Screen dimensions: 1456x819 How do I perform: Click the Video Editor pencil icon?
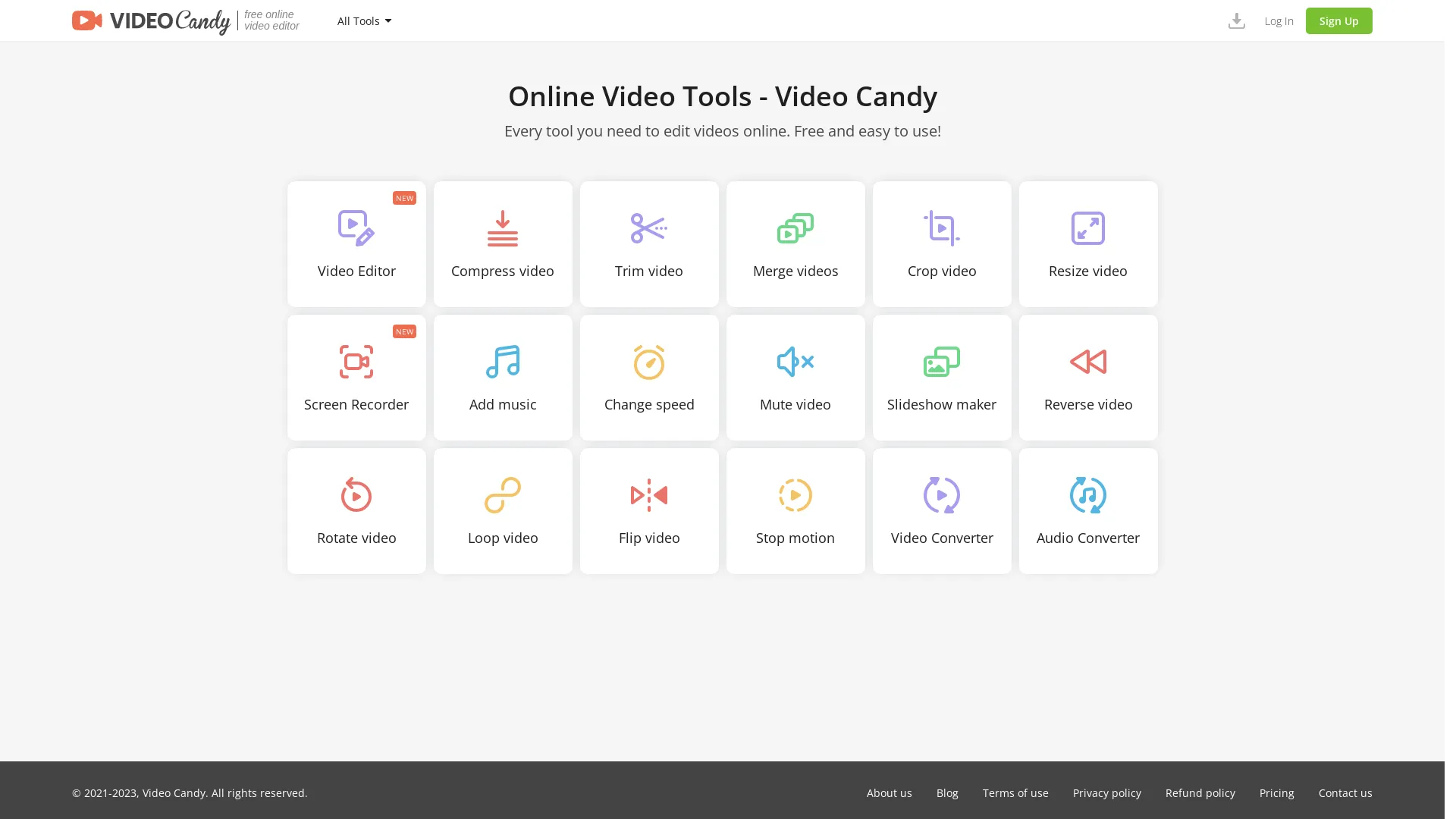click(356, 228)
